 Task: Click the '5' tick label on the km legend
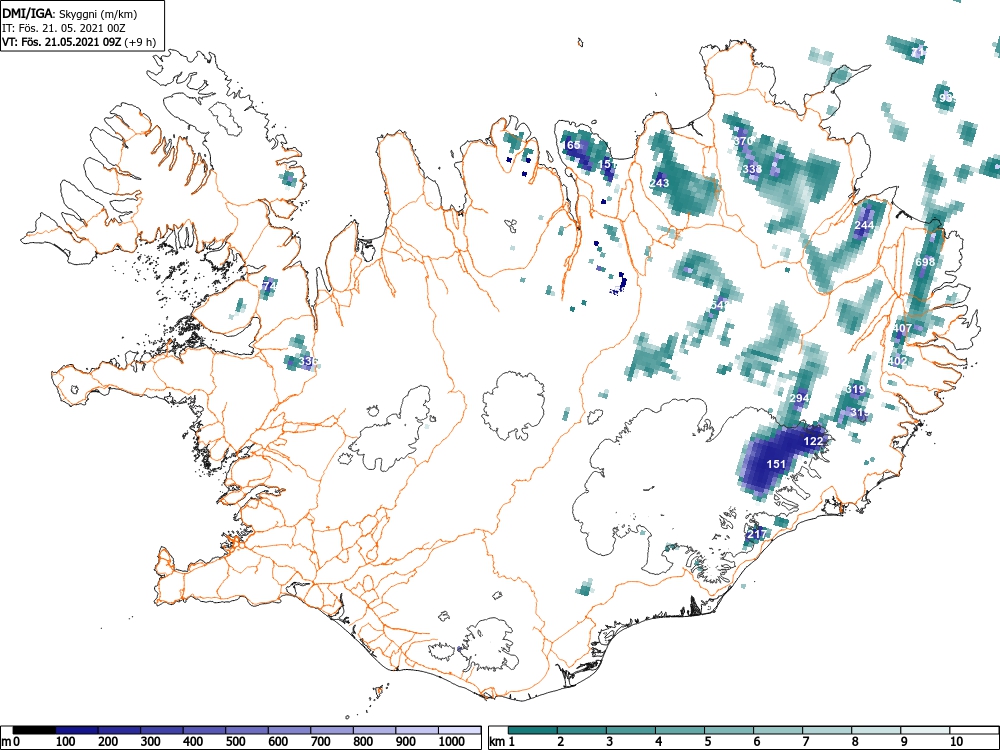(x=707, y=742)
